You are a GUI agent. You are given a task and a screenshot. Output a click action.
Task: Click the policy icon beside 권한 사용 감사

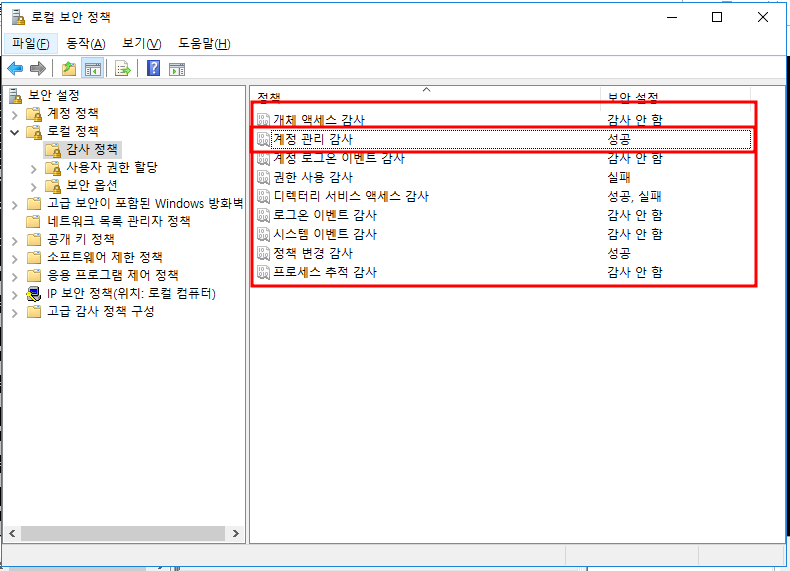pos(263,177)
